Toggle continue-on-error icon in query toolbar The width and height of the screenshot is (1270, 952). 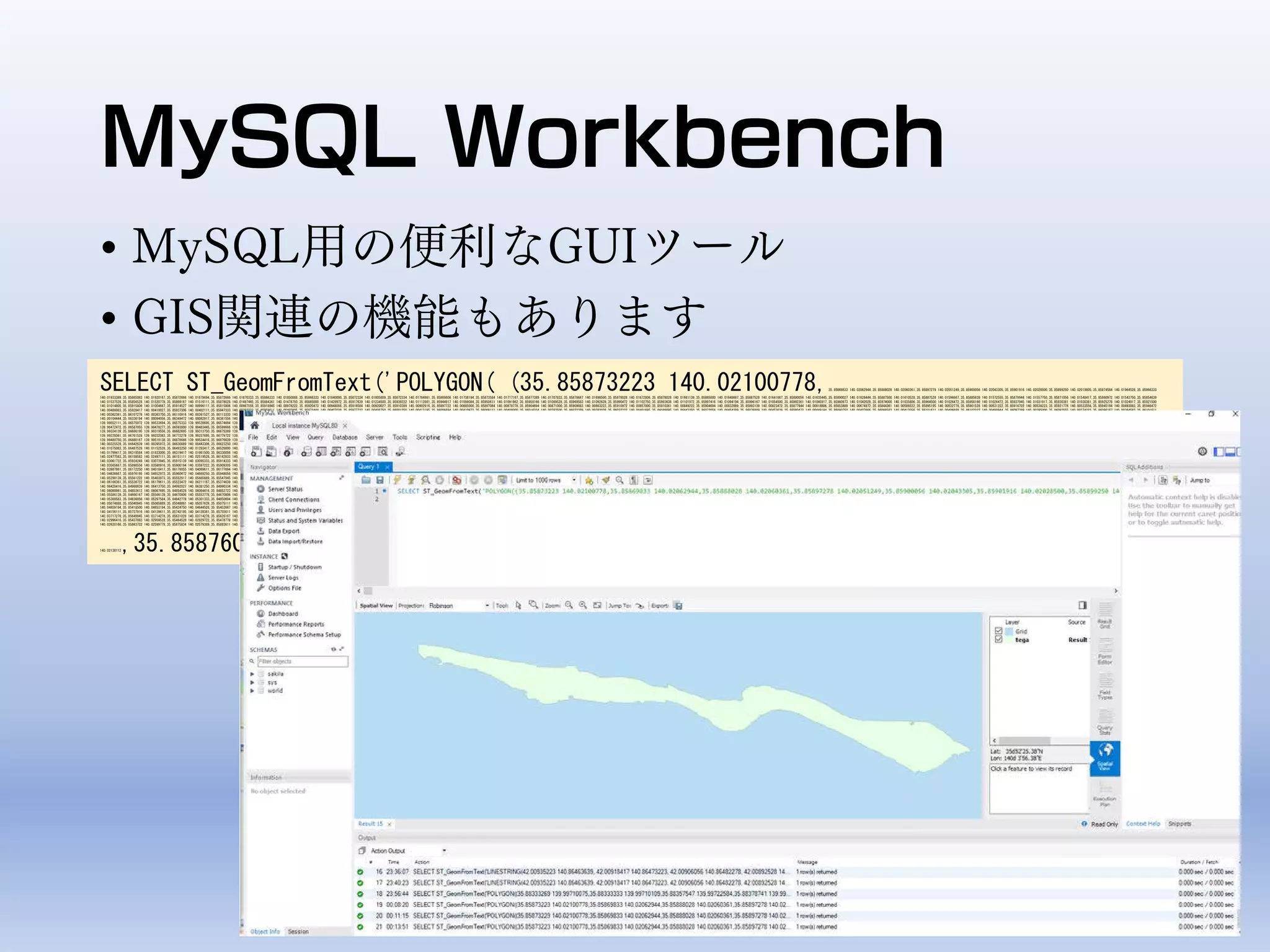click(x=457, y=480)
